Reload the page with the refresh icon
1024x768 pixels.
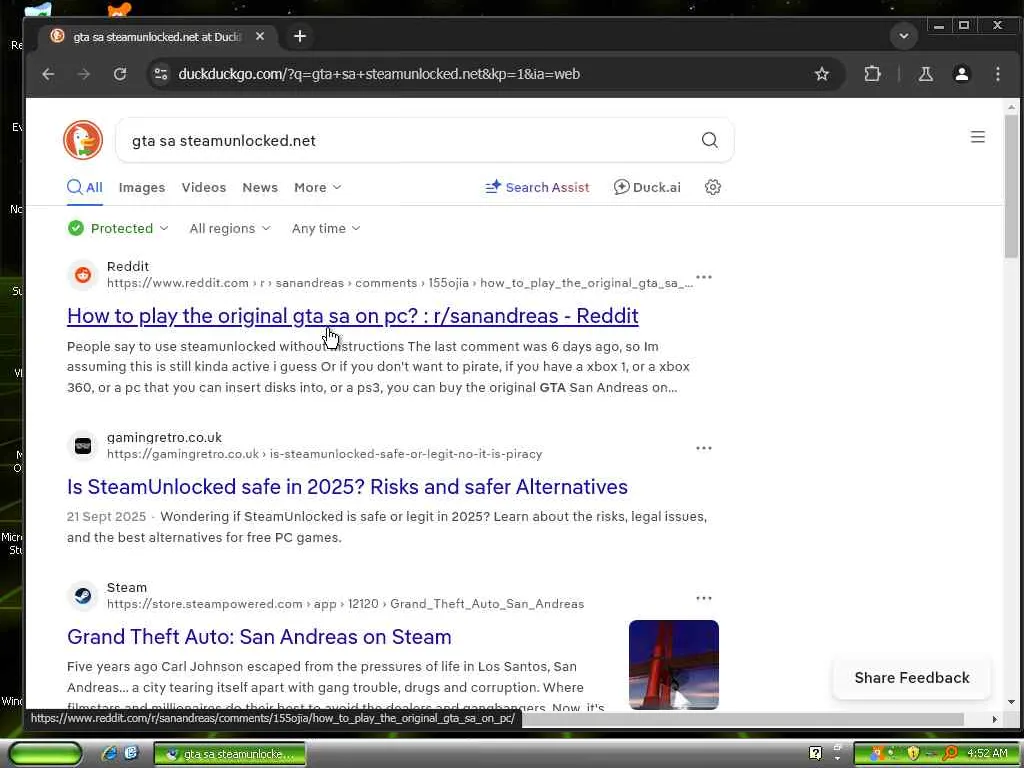click(120, 74)
